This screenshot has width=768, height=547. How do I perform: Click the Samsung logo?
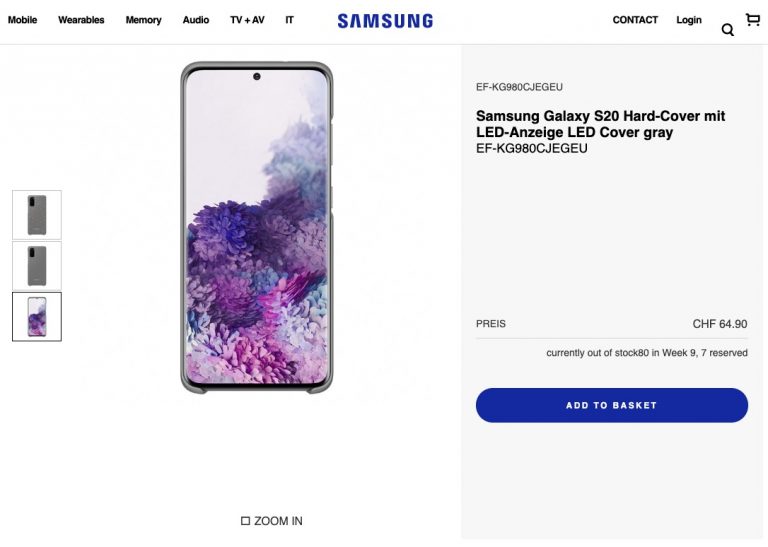tap(385, 21)
